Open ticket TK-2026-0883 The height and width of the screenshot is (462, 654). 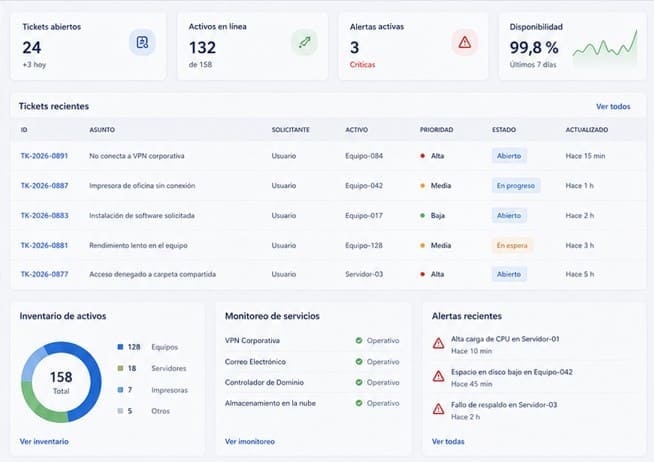click(x=44, y=216)
